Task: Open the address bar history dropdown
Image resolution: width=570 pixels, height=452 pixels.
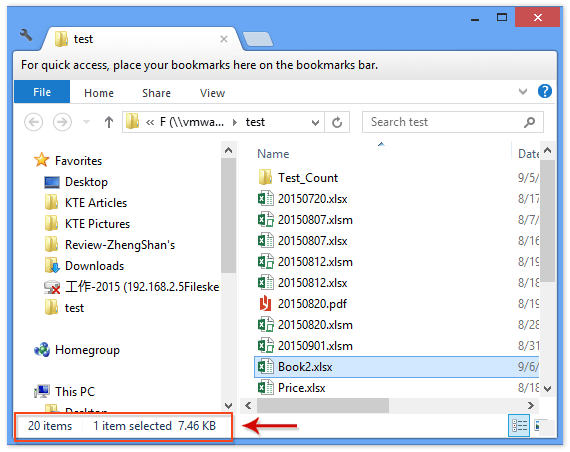Action: tap(315, 123)
